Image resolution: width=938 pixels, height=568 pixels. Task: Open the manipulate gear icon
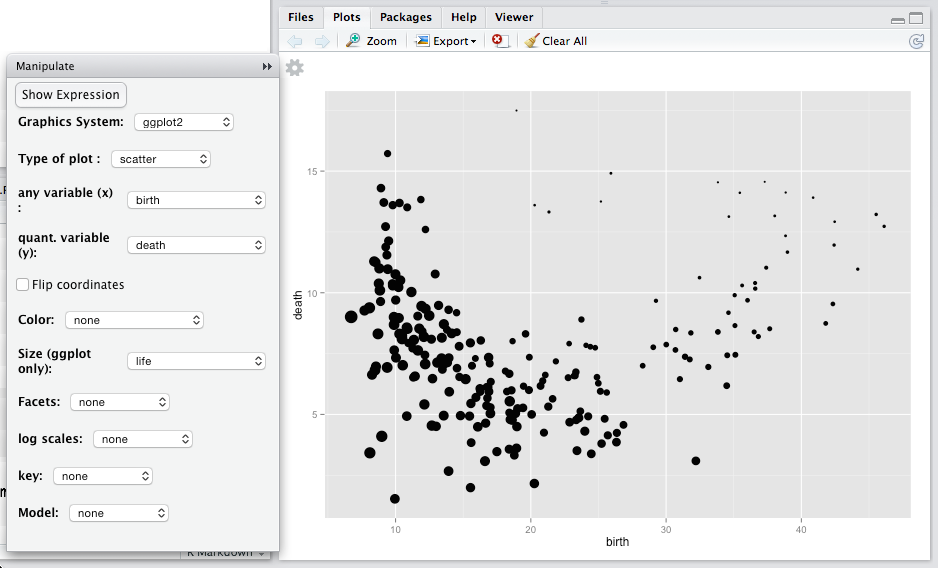pyautogui.click(x=294, y=68)
